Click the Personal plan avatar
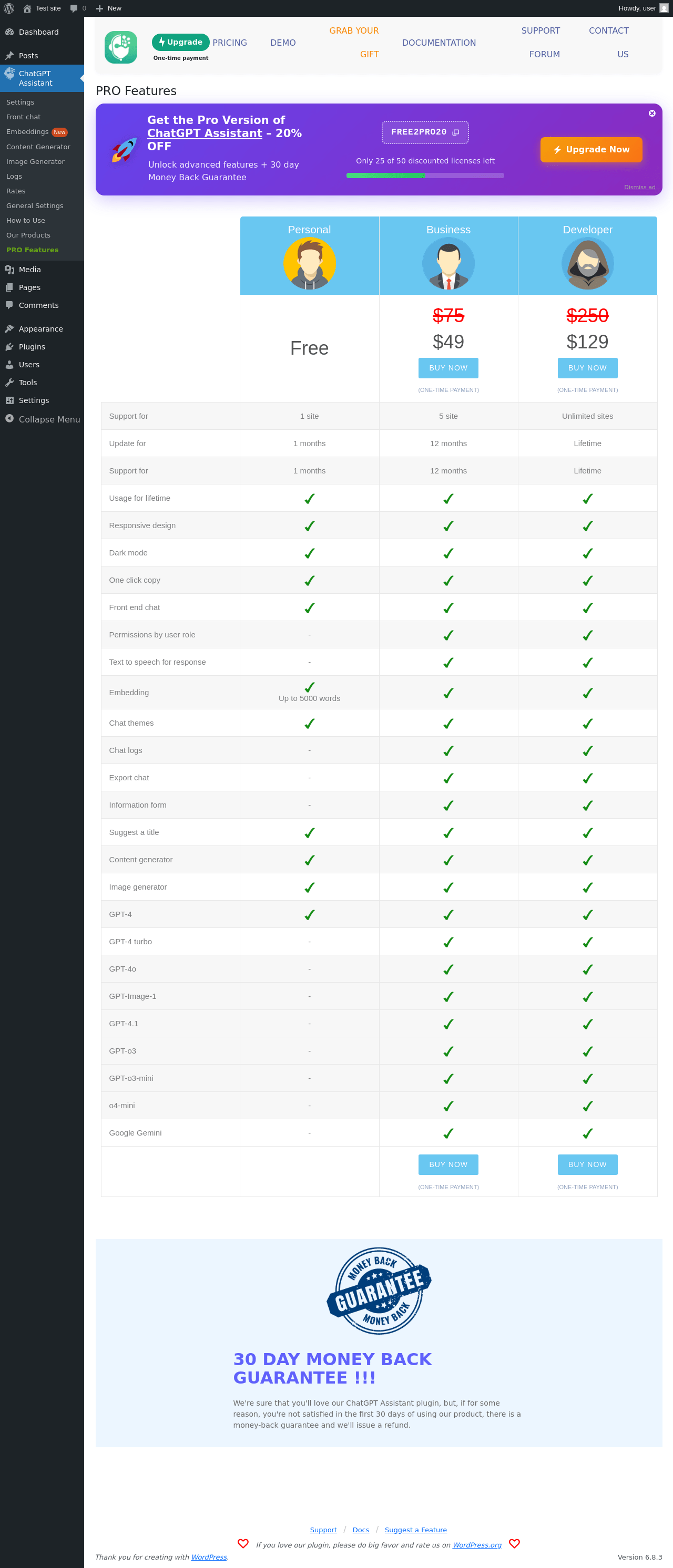 coord(309,263)
